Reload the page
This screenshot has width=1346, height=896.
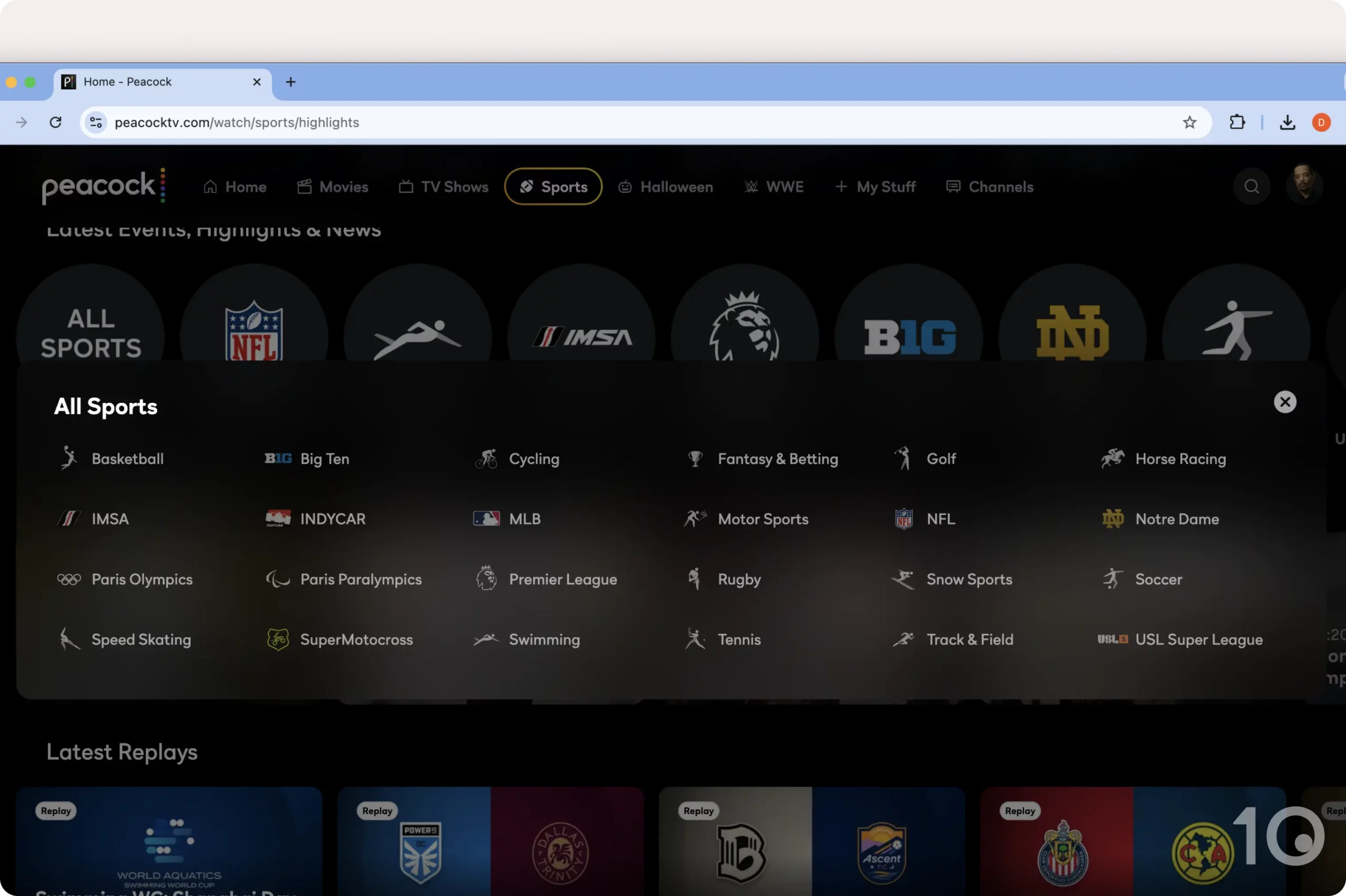point(55,123)
